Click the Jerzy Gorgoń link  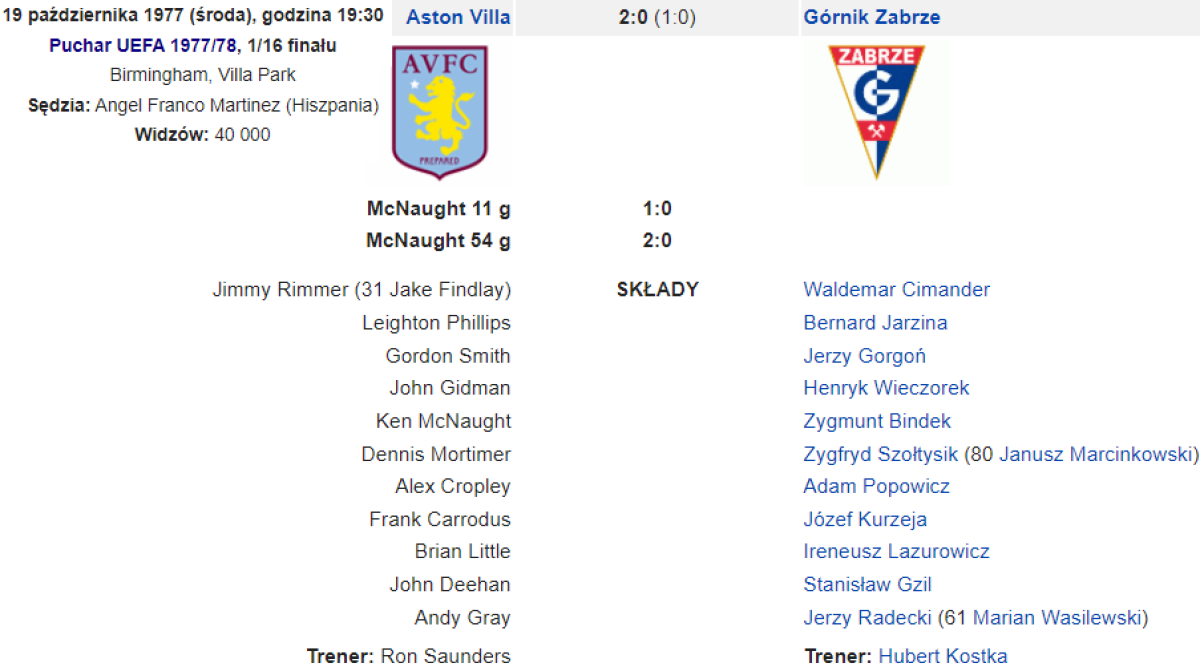pyautogui.click(x=864, y=356)
